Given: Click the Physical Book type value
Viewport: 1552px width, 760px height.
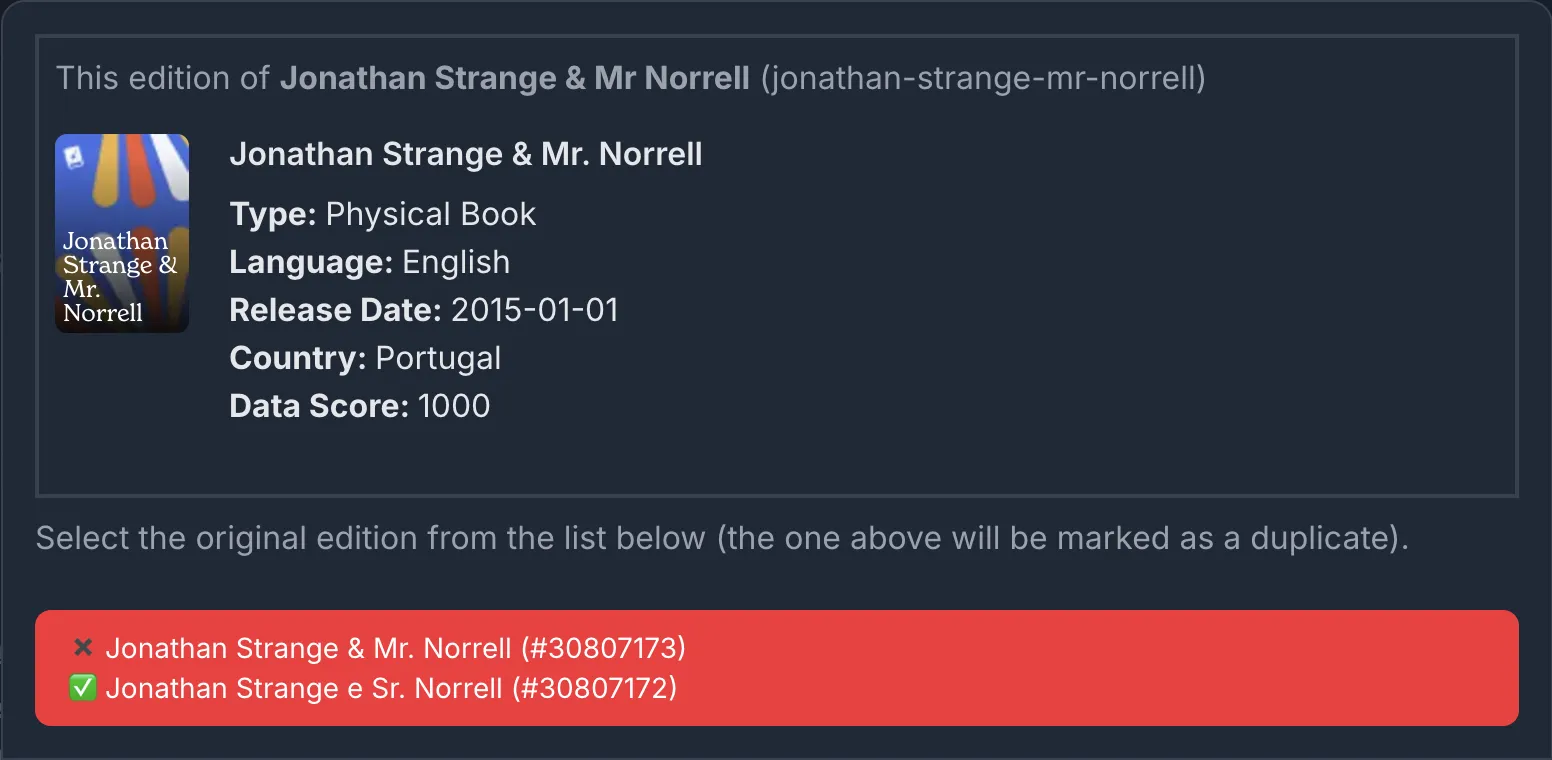Looking at the screenshot, I should (431, 214).
